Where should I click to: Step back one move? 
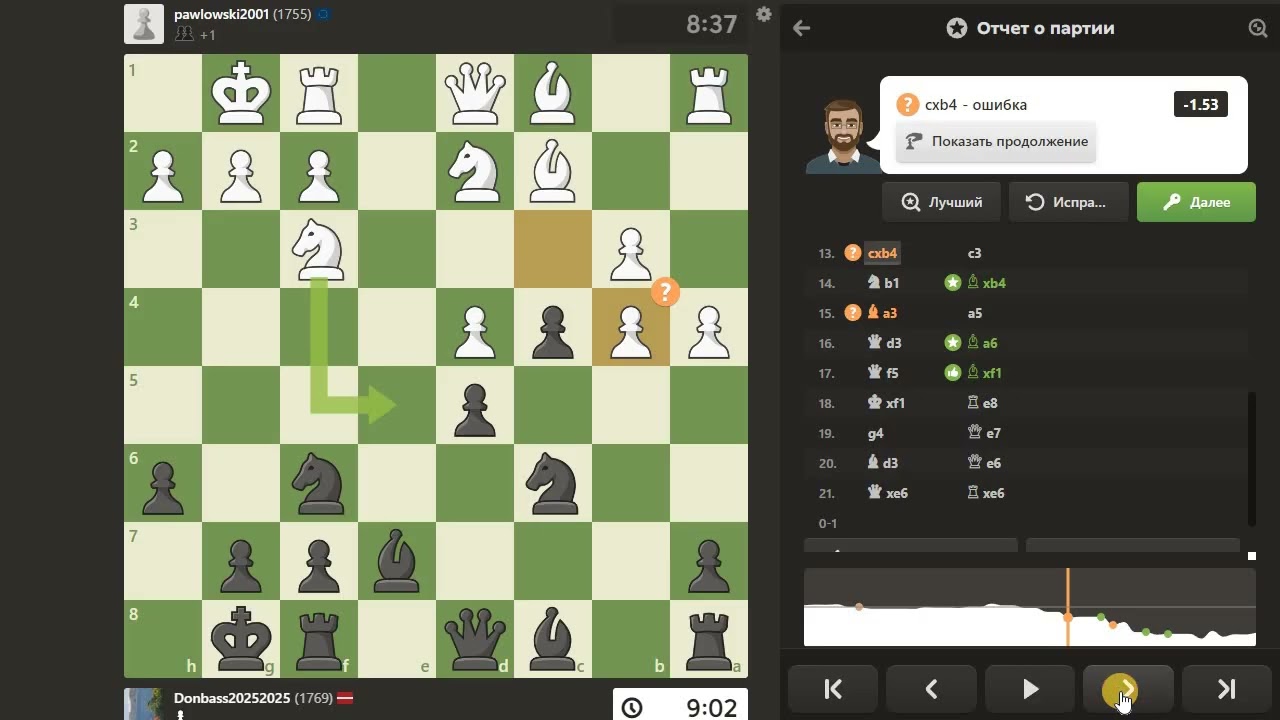(931, 689)
